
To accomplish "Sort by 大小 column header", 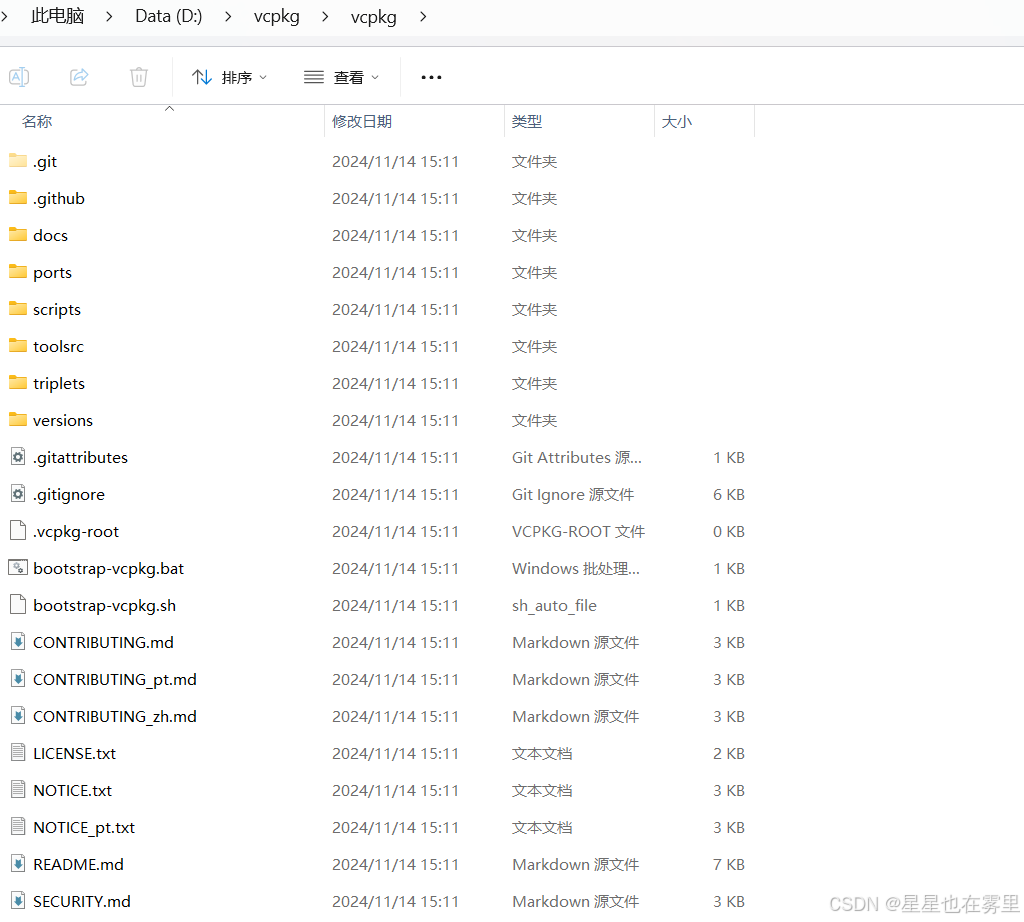I will 676,121.
